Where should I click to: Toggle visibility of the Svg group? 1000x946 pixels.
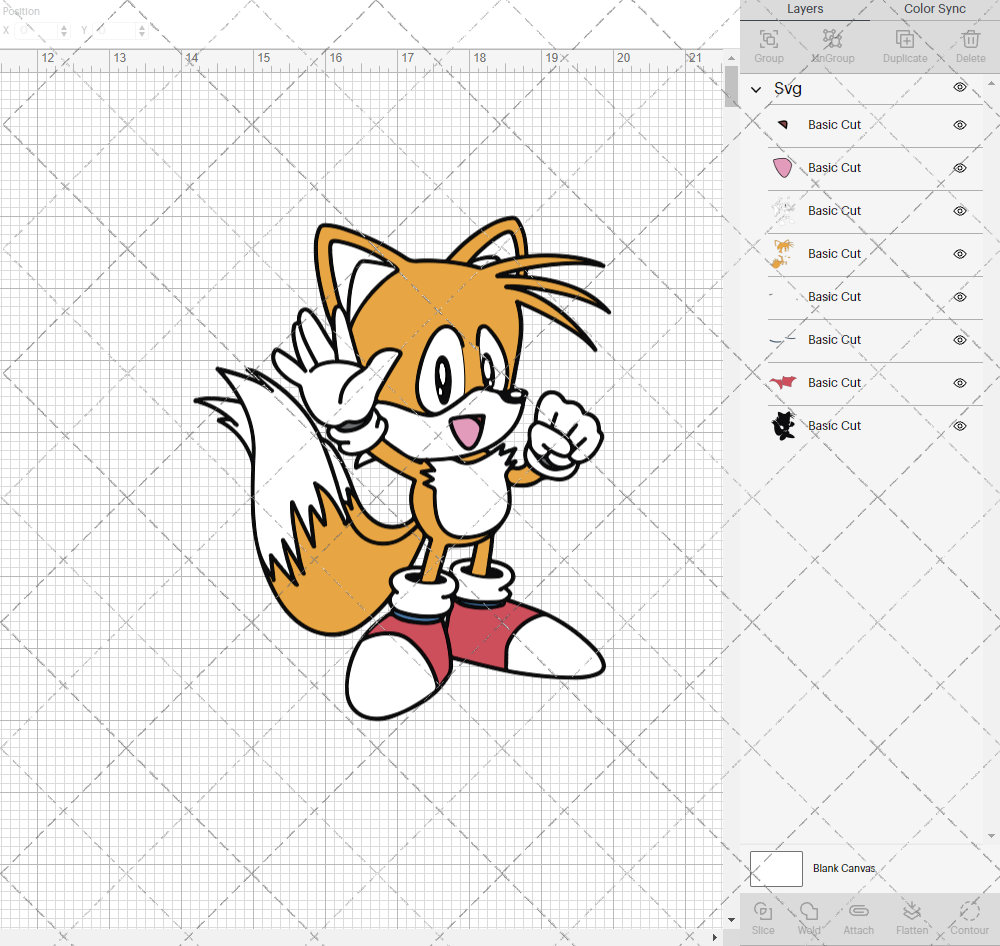(x=959, y=87)
